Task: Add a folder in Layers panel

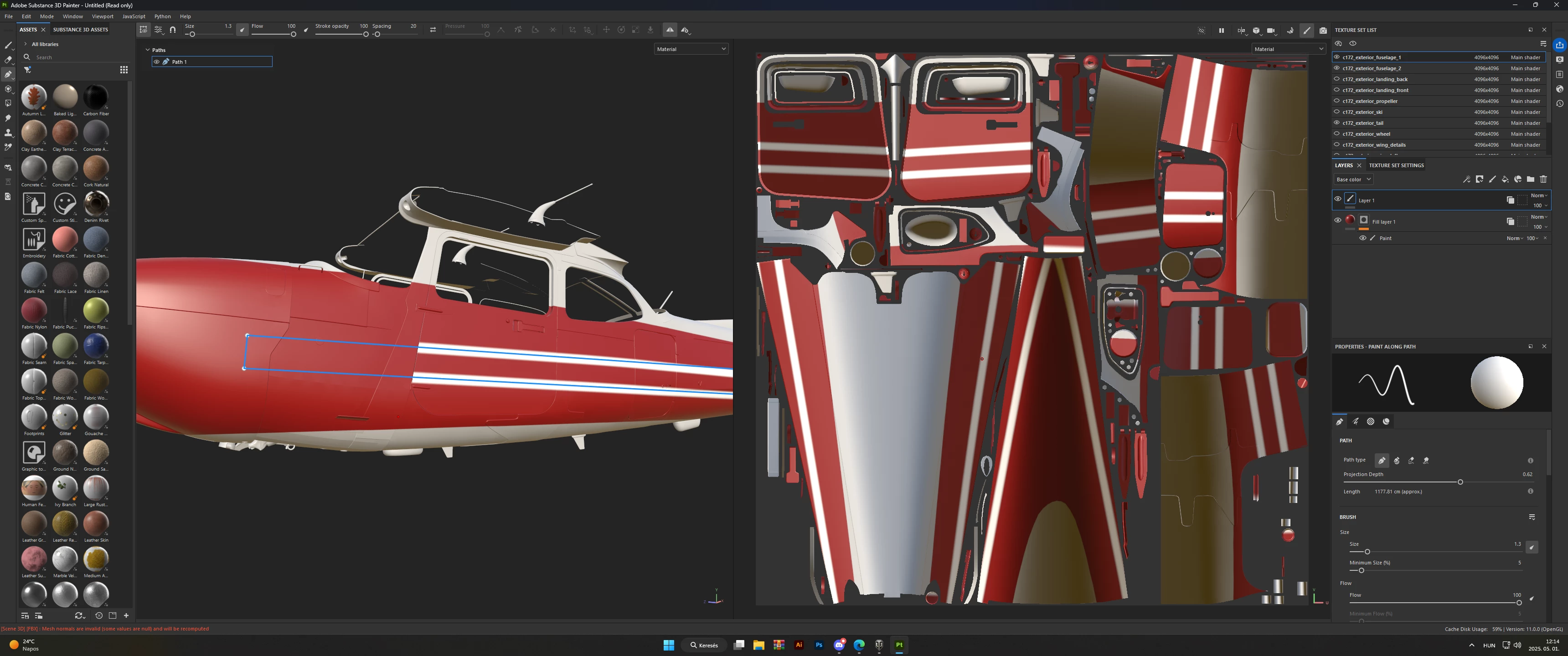Action: click(1530, 179)
